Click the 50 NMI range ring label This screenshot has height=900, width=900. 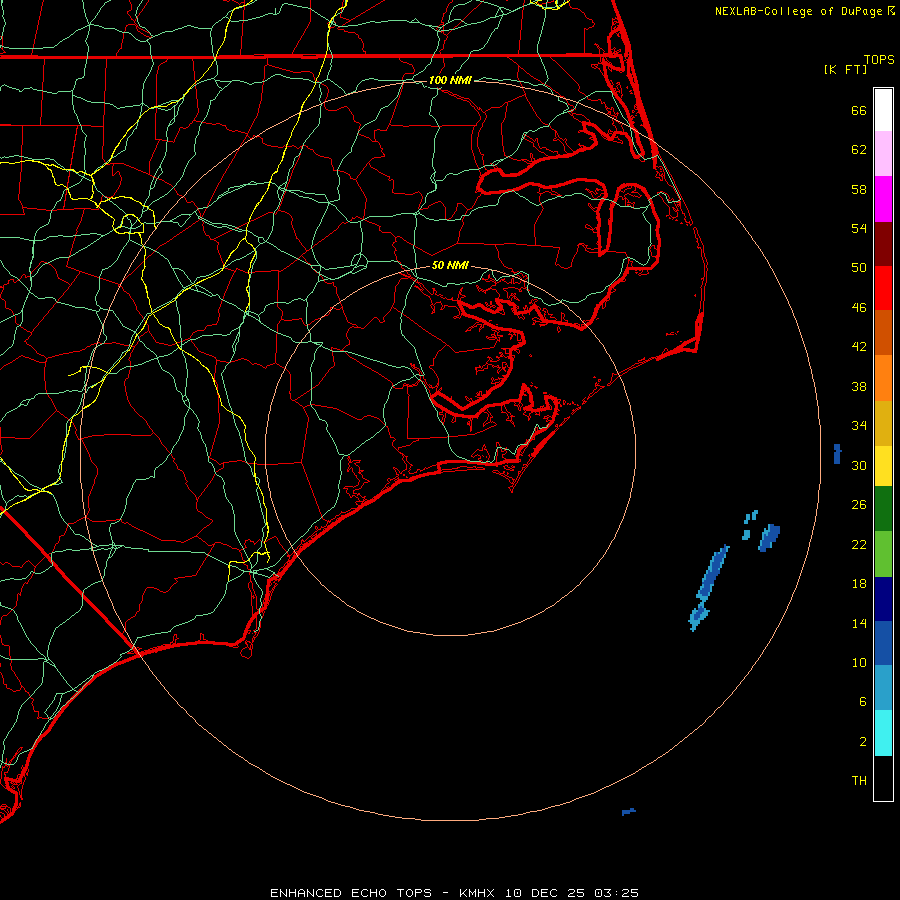pyautogui.click(x=450, y=265)
